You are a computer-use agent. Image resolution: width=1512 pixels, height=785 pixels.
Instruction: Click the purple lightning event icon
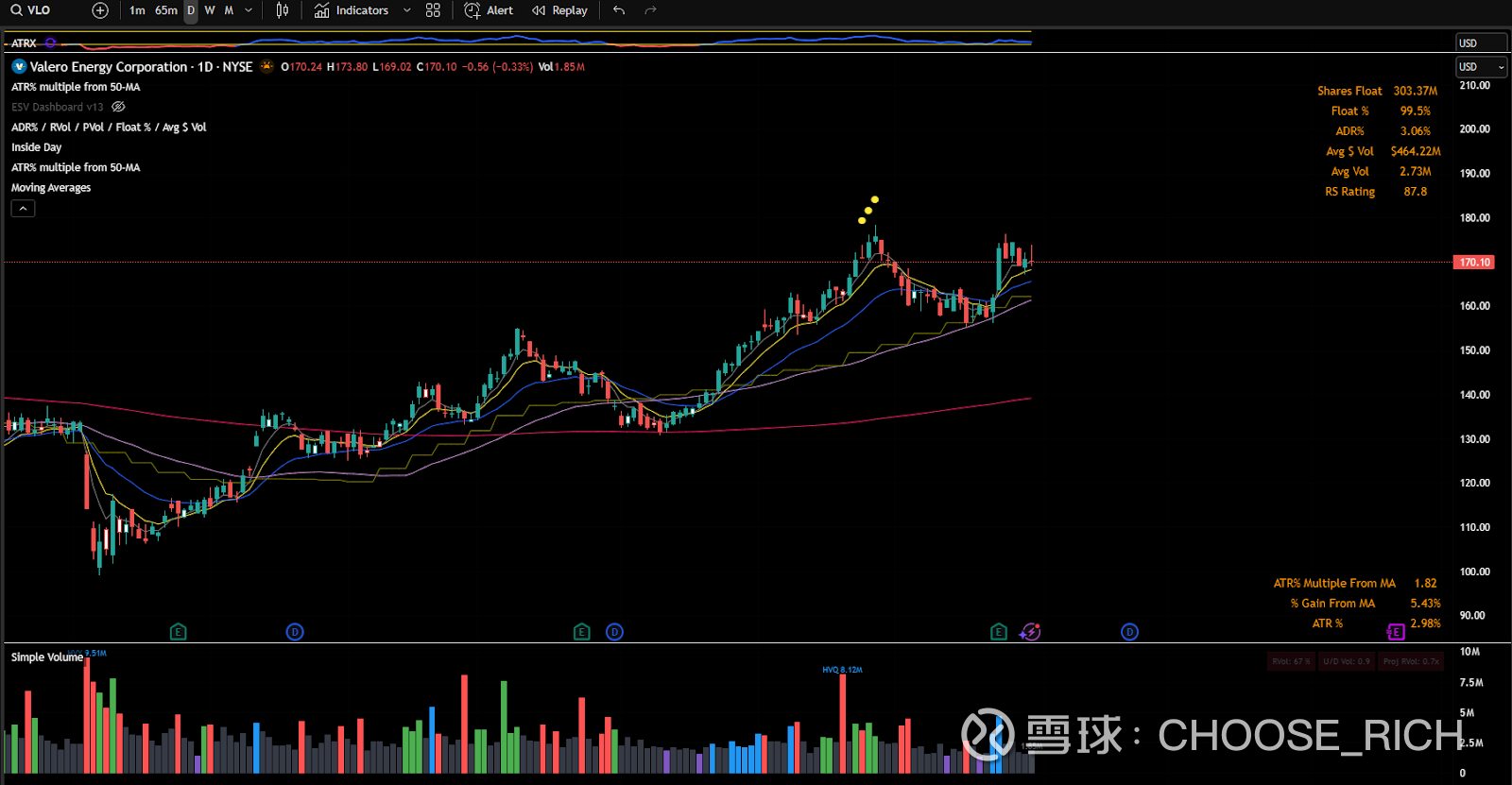point(1031,632)
